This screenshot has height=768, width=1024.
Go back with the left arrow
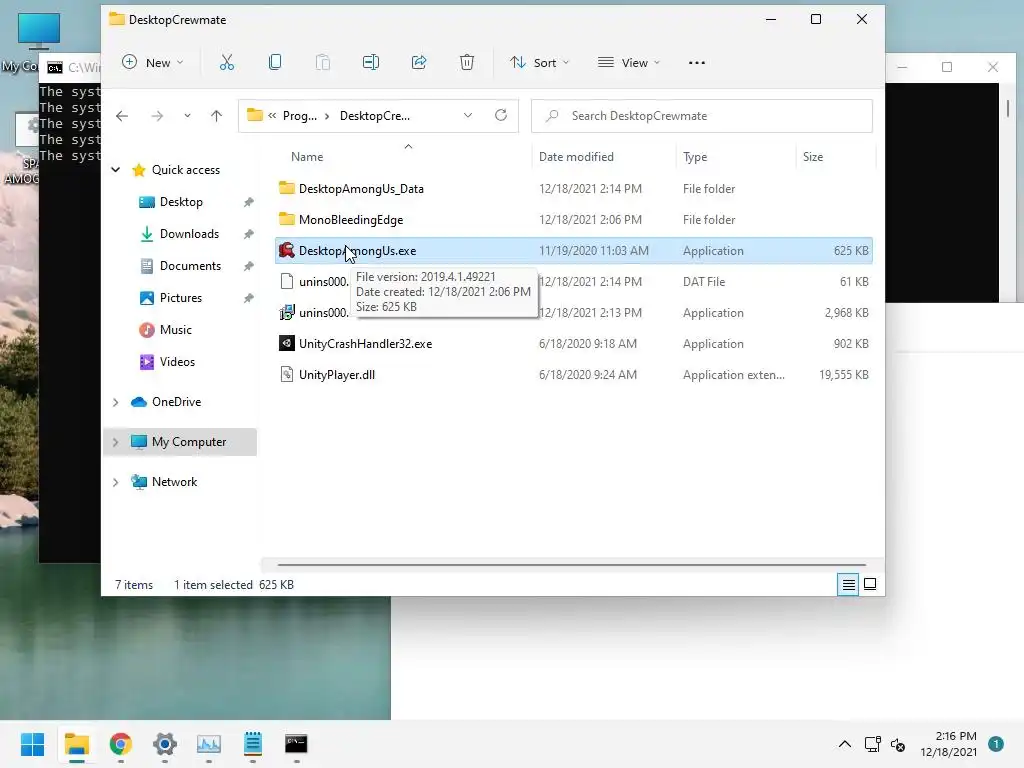click(122, 116)
